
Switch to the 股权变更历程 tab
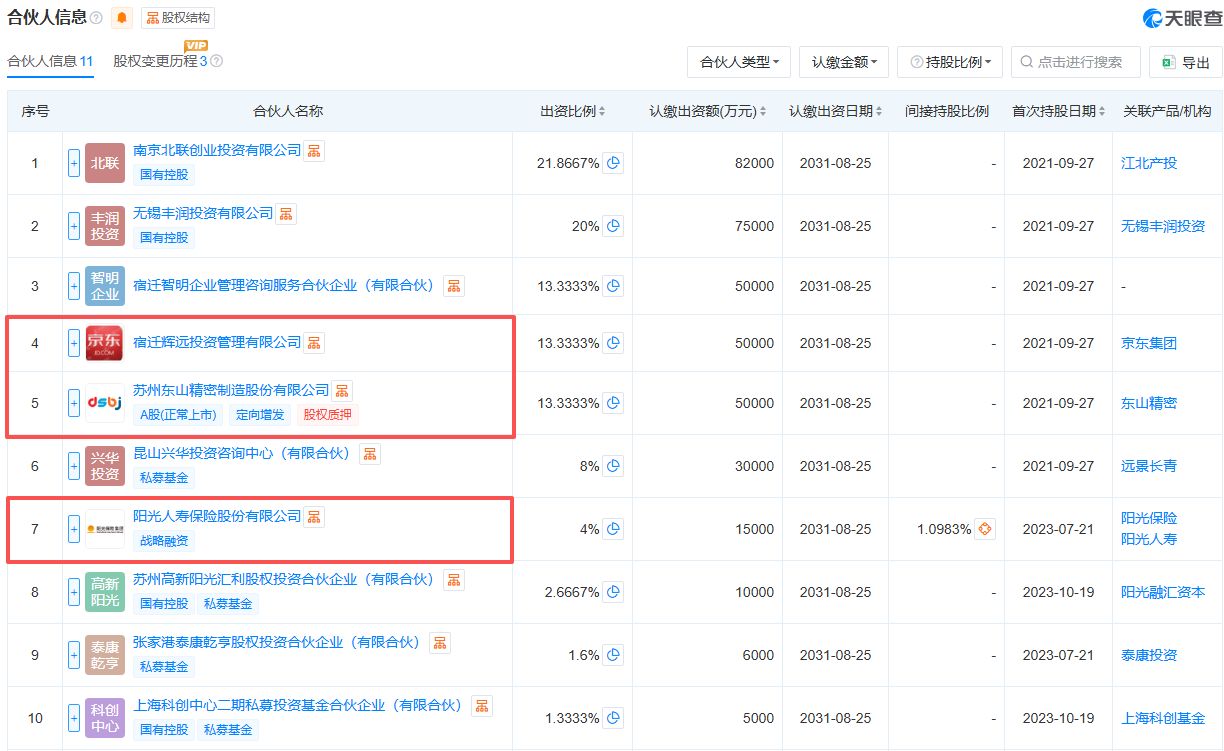click(x=160, y=61)
